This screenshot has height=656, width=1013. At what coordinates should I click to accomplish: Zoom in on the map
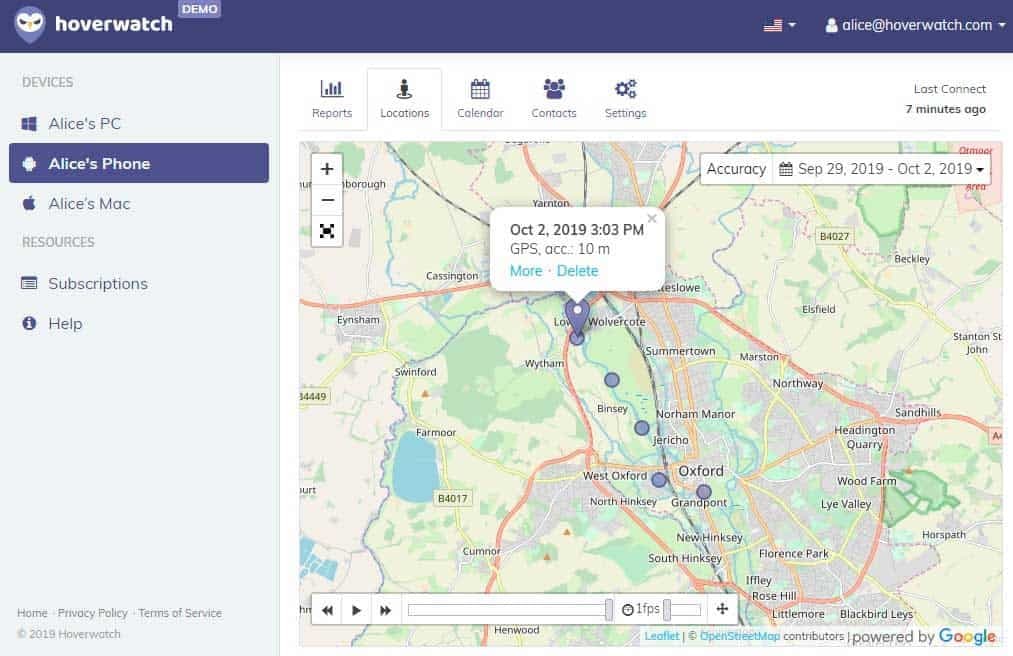click(x=327, y=169)
